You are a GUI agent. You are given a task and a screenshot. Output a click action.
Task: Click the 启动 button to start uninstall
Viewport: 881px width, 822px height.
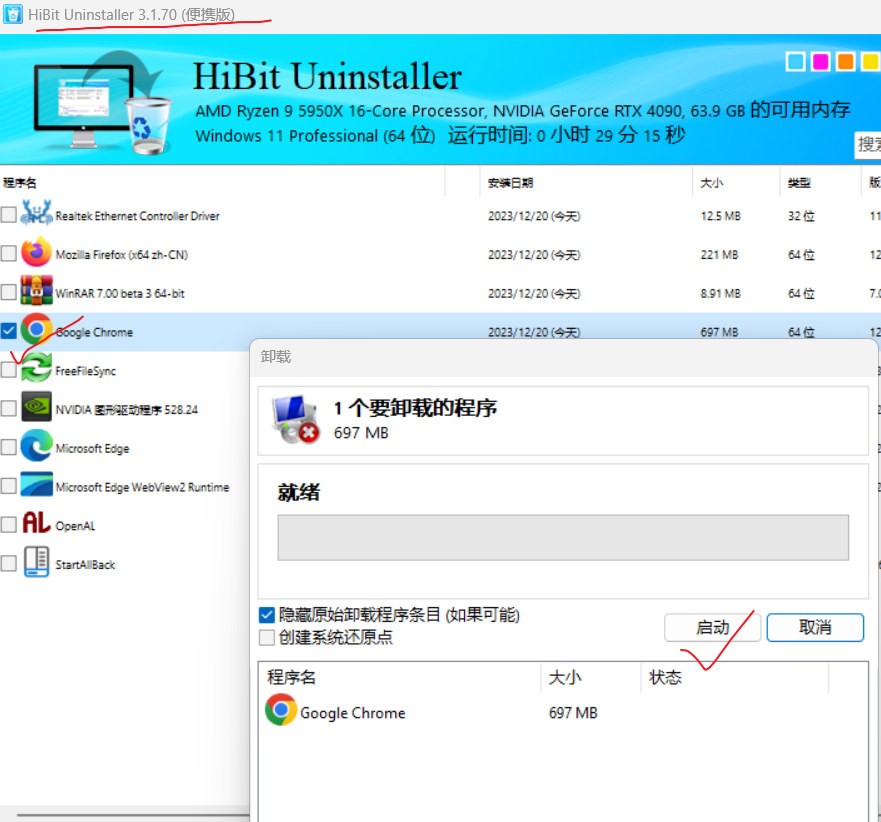pyautogui.click(x=712, y=628)
